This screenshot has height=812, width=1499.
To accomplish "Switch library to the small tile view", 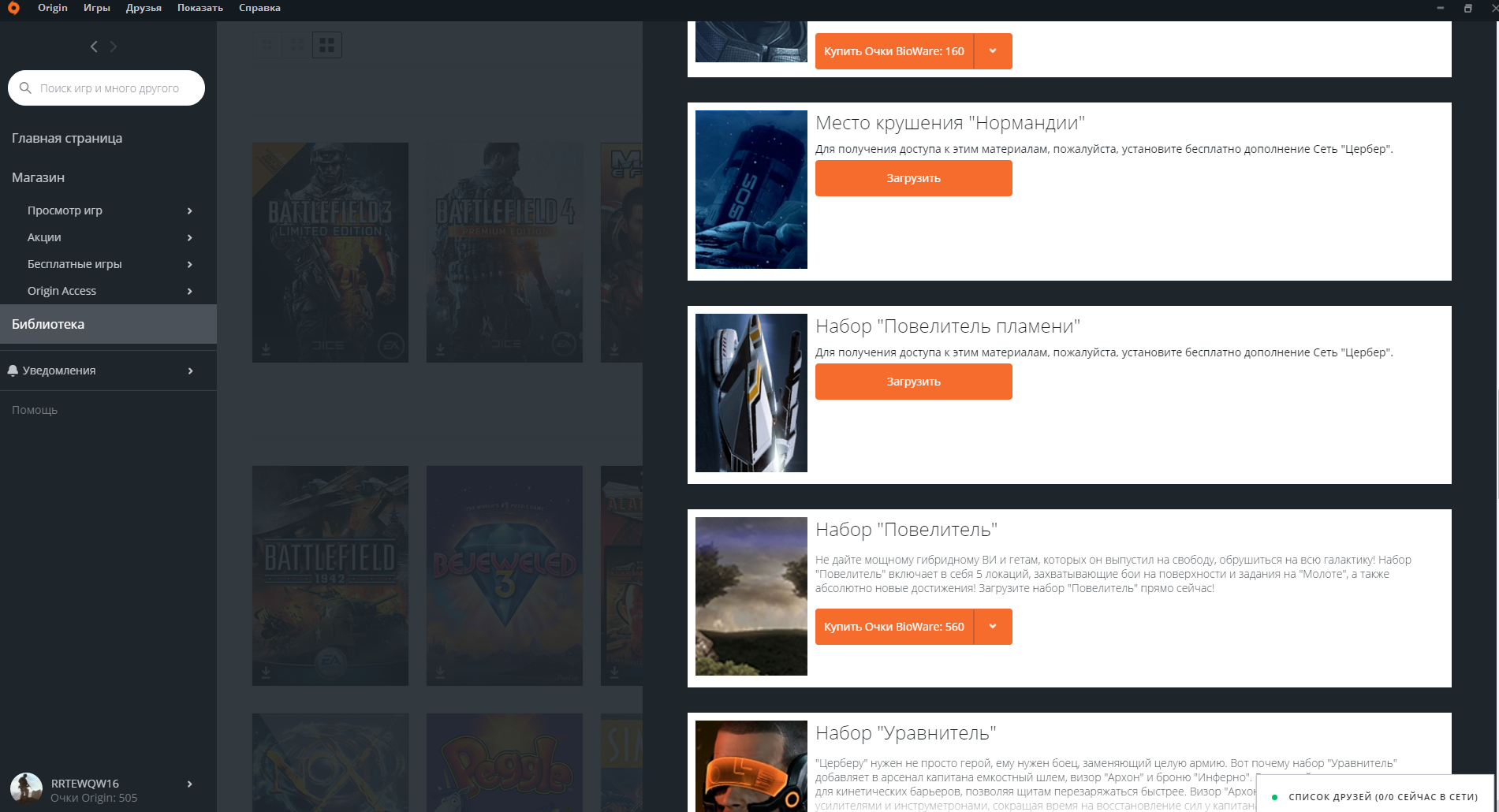I will pyautogui.click(x=267, y=45).
